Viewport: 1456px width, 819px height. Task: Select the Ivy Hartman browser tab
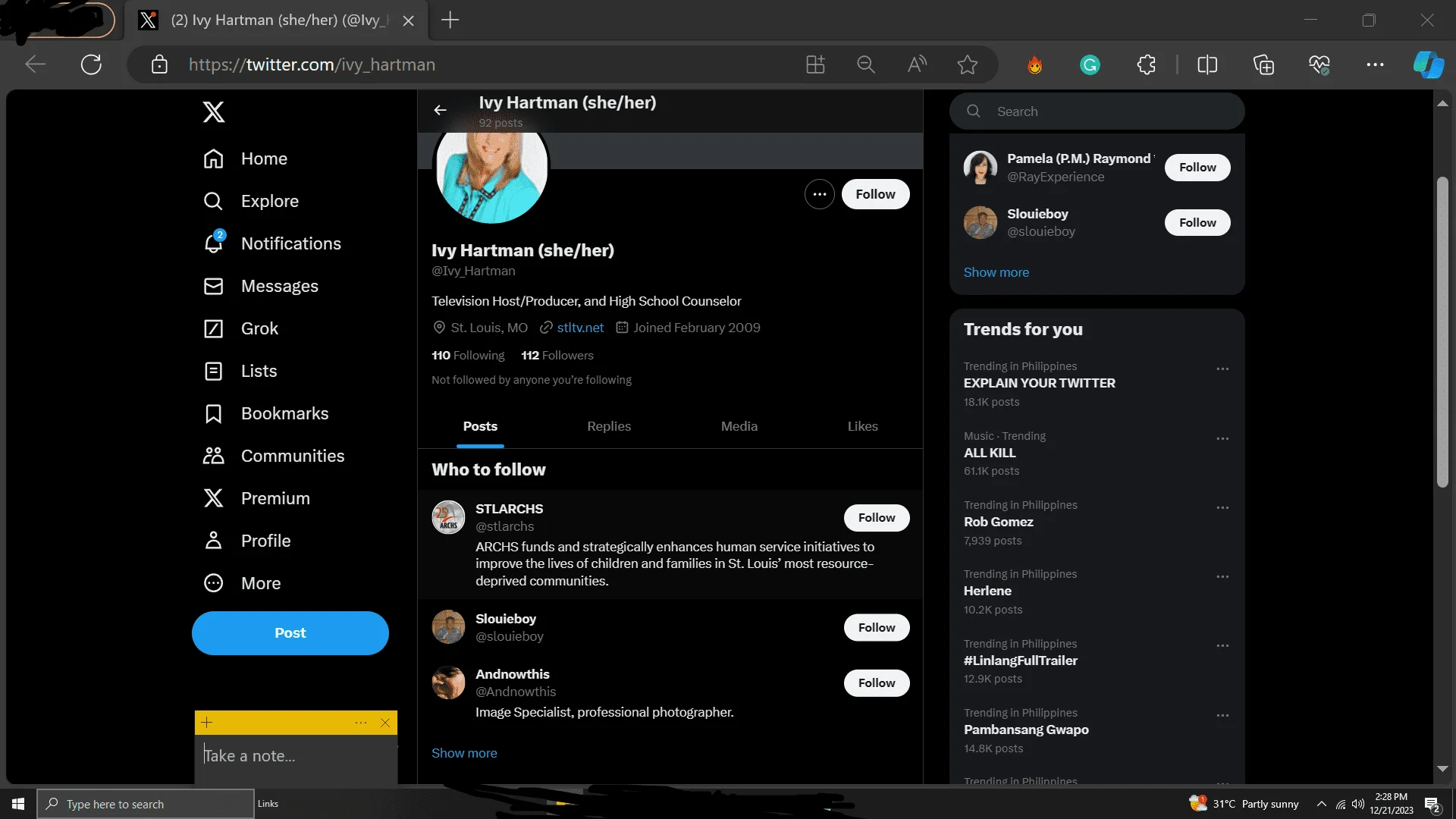277,20
